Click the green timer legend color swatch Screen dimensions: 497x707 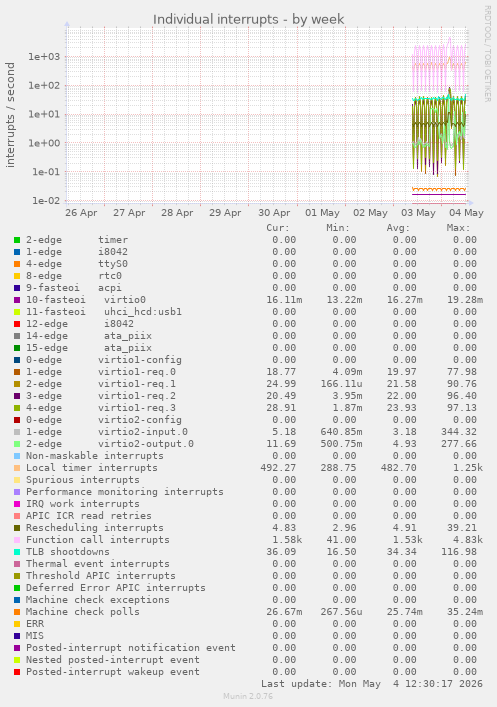[x=17, y=240]
